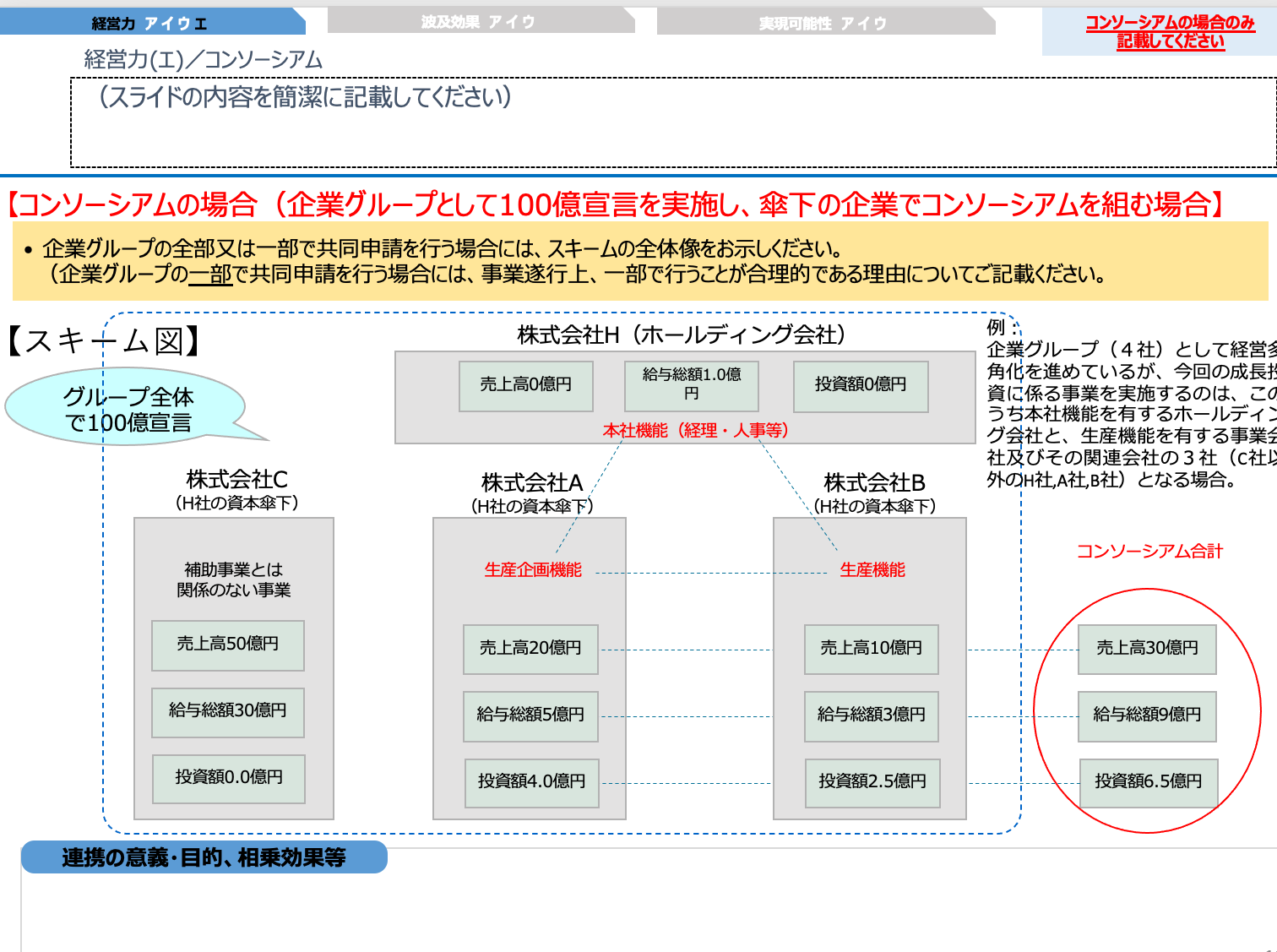Click the 生産機能 label under 株式会社B
The width and height of the screenshot is (1277, 952).
pos(874,570)
